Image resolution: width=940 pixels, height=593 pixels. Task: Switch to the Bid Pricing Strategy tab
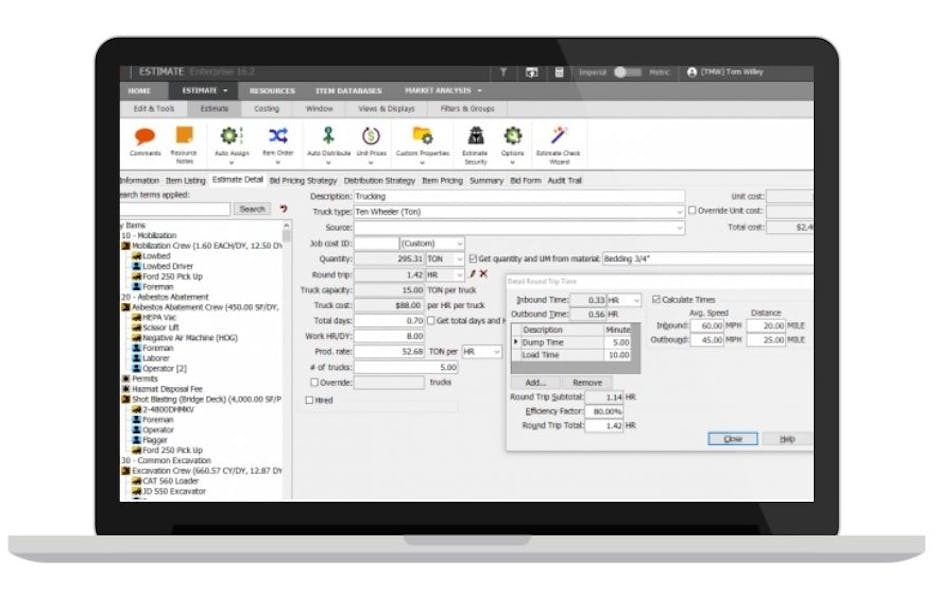pyautogui.click(x=294, y=181)
